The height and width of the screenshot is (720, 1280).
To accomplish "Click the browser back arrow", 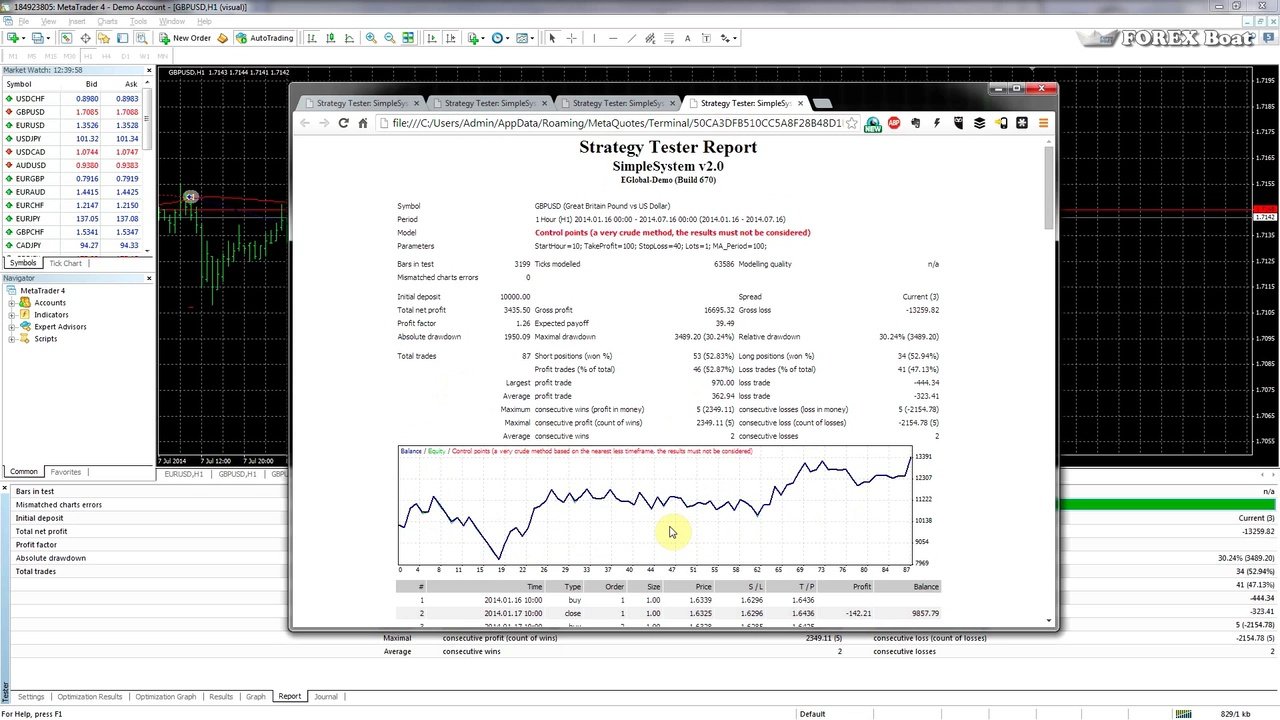I will 304,123.
